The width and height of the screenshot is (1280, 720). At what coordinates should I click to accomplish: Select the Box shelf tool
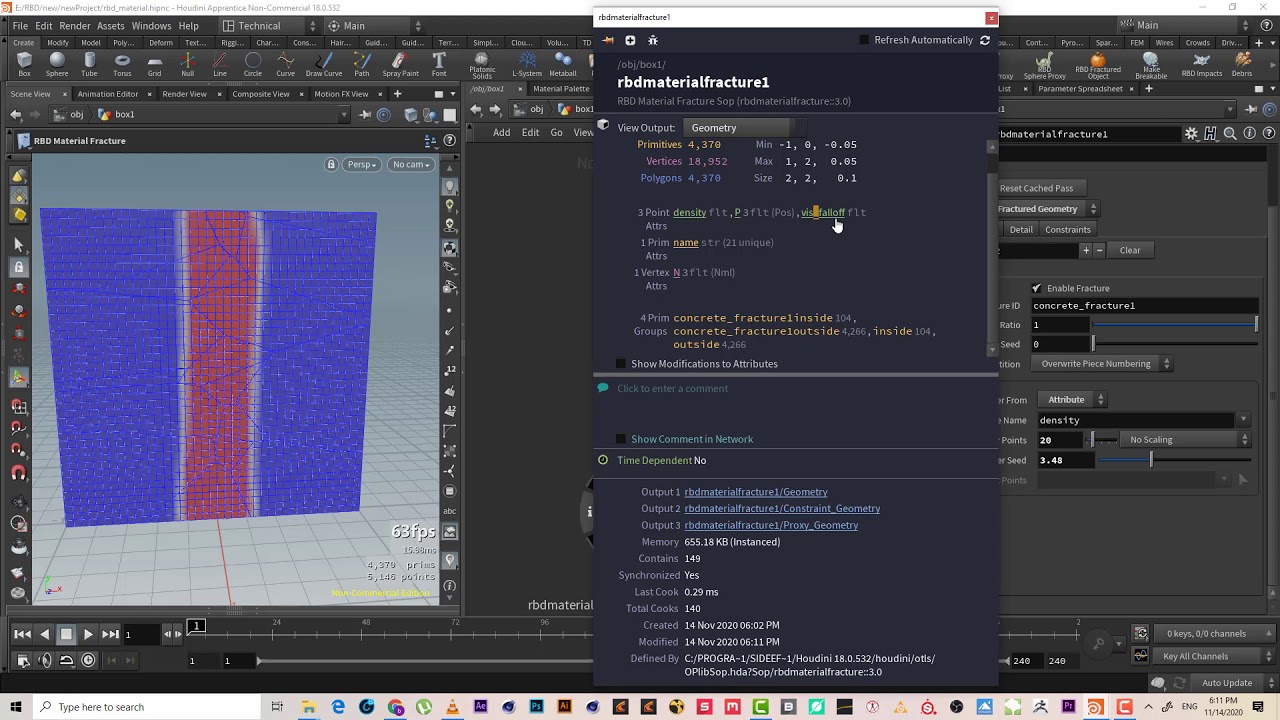click(x=24, y=66)
